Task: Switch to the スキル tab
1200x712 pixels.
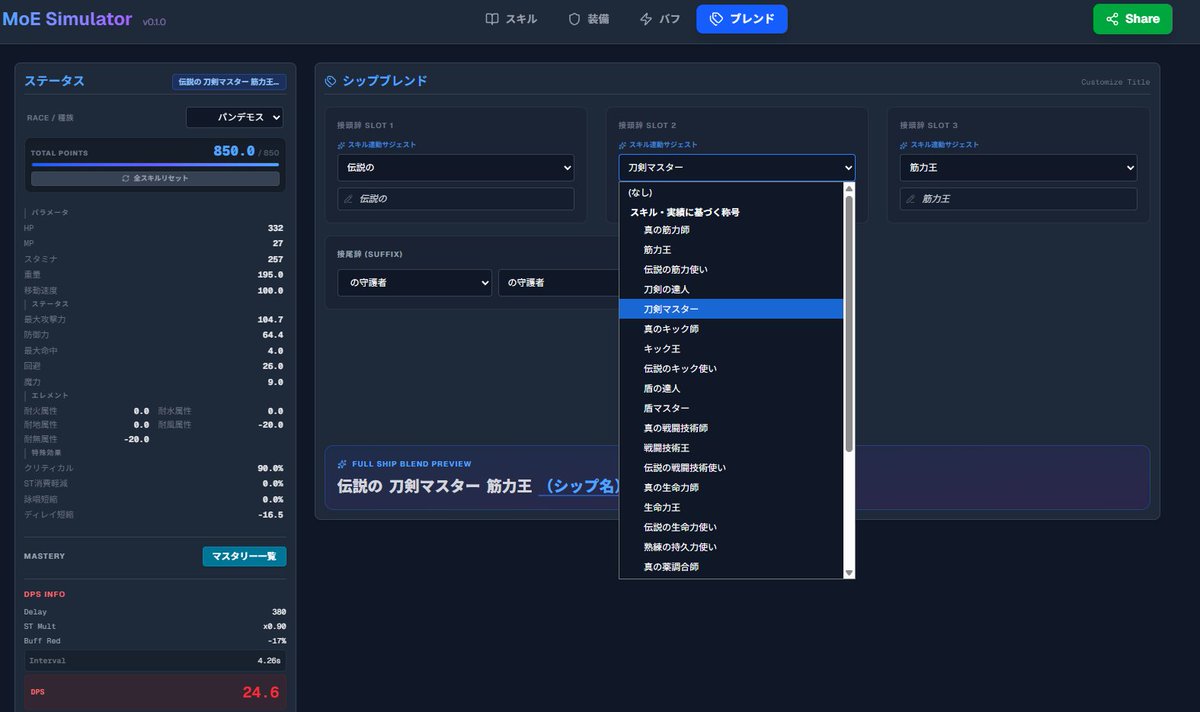Action: (511, 19)
